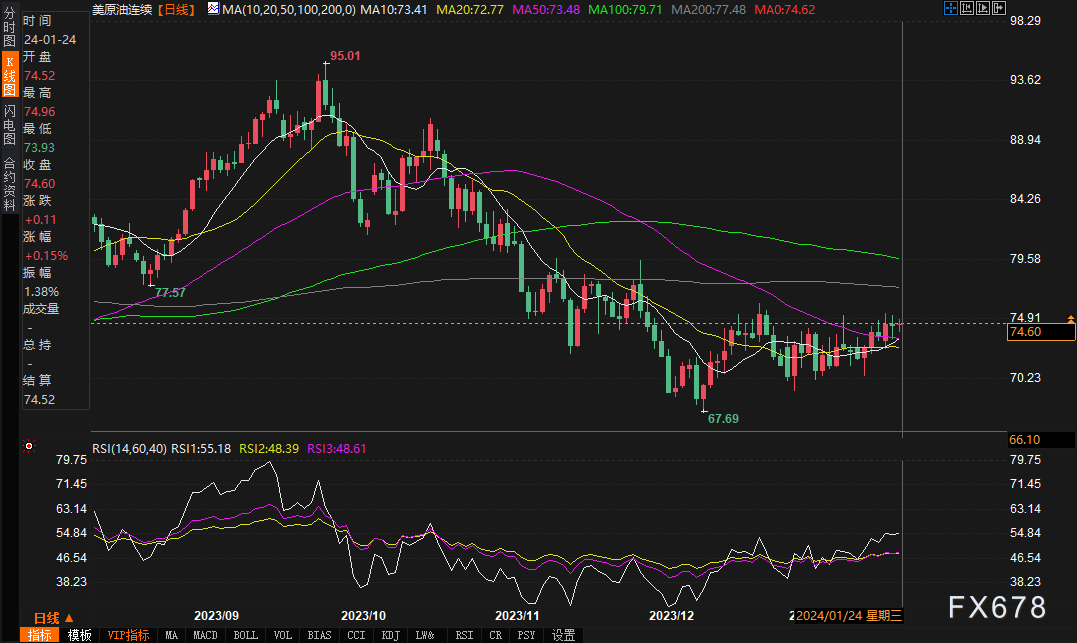Open VIP指标 indicators

click(x=128, y=635)
